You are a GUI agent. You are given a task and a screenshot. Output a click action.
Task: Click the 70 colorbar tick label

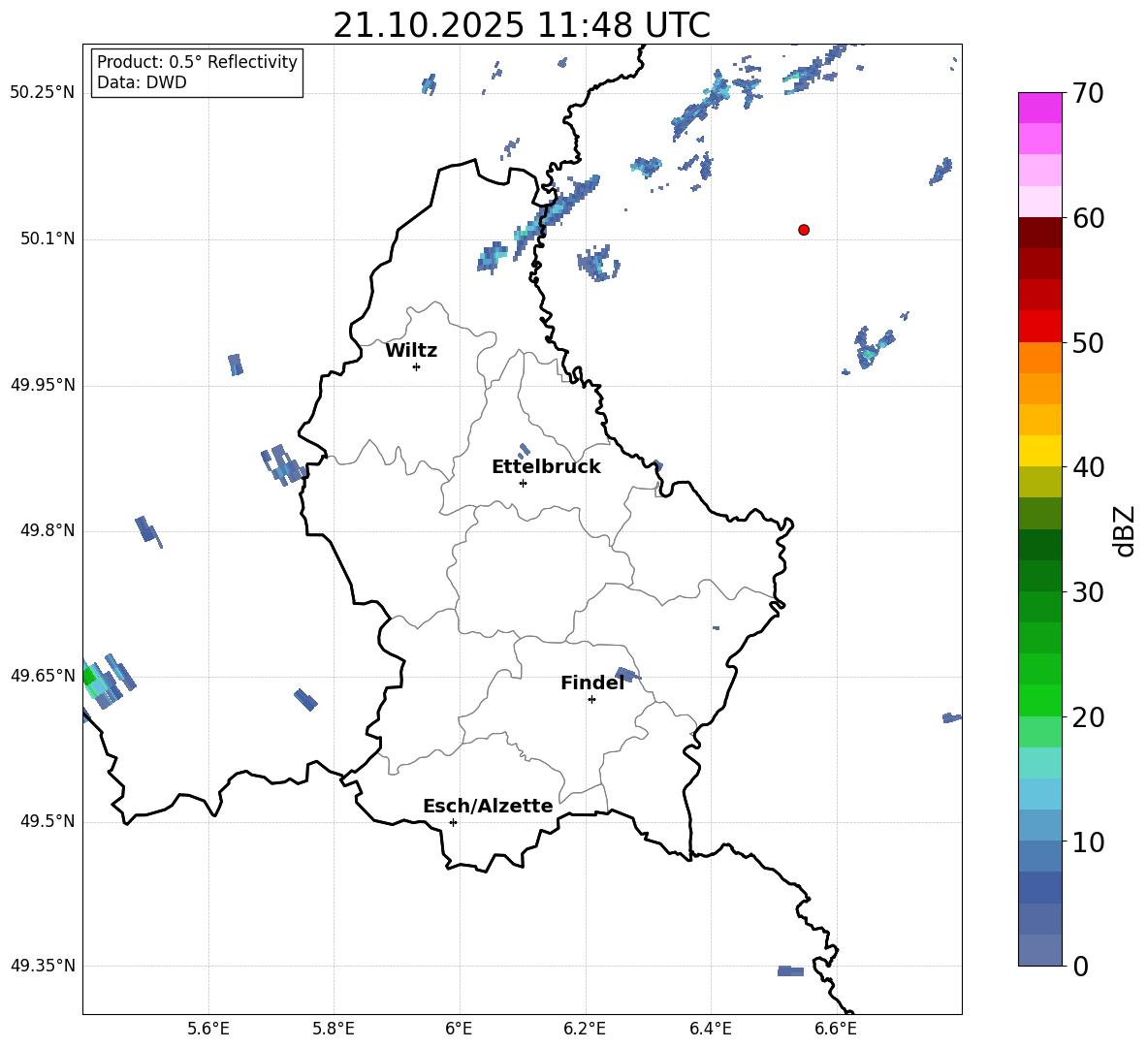click(1088, 94)
